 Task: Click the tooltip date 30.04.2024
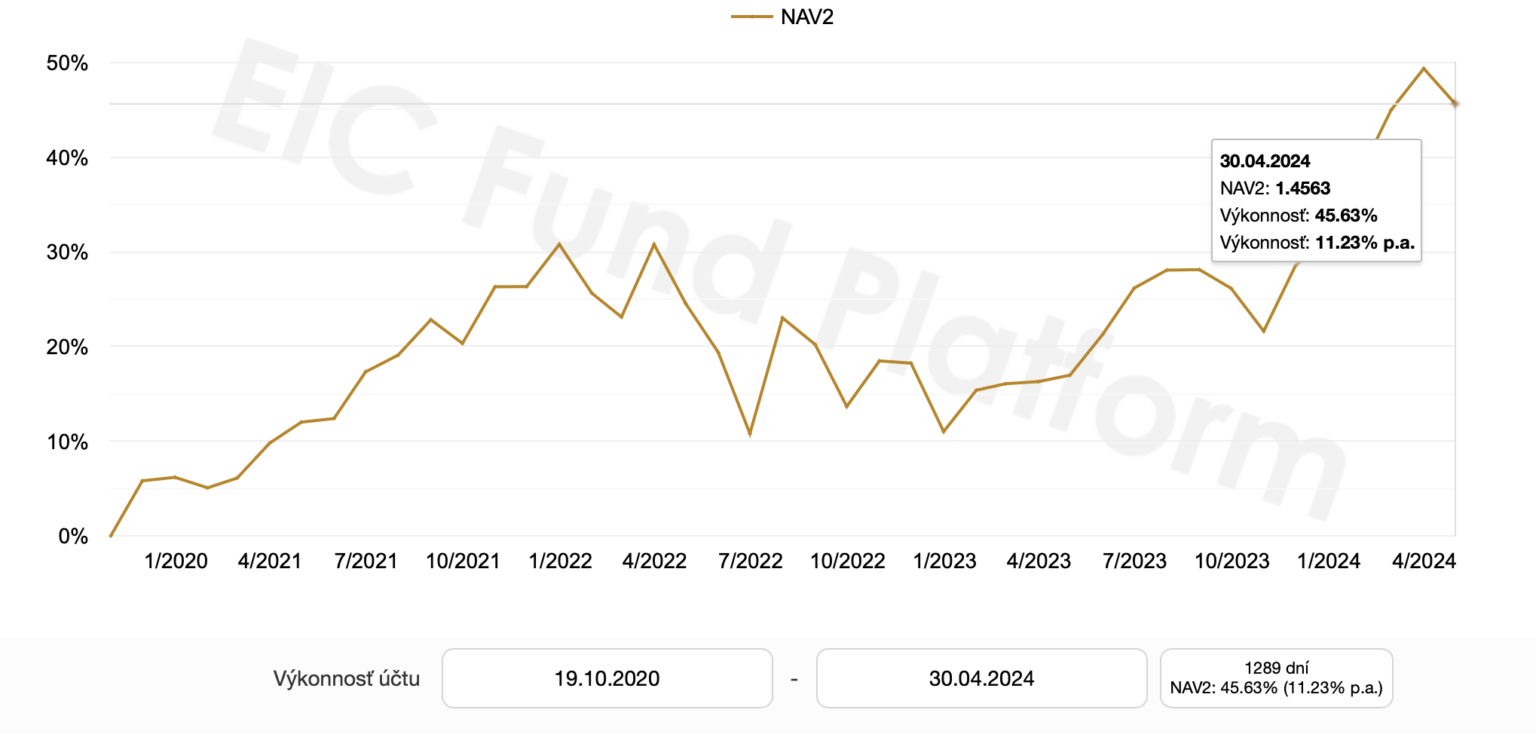point(1265,160)
